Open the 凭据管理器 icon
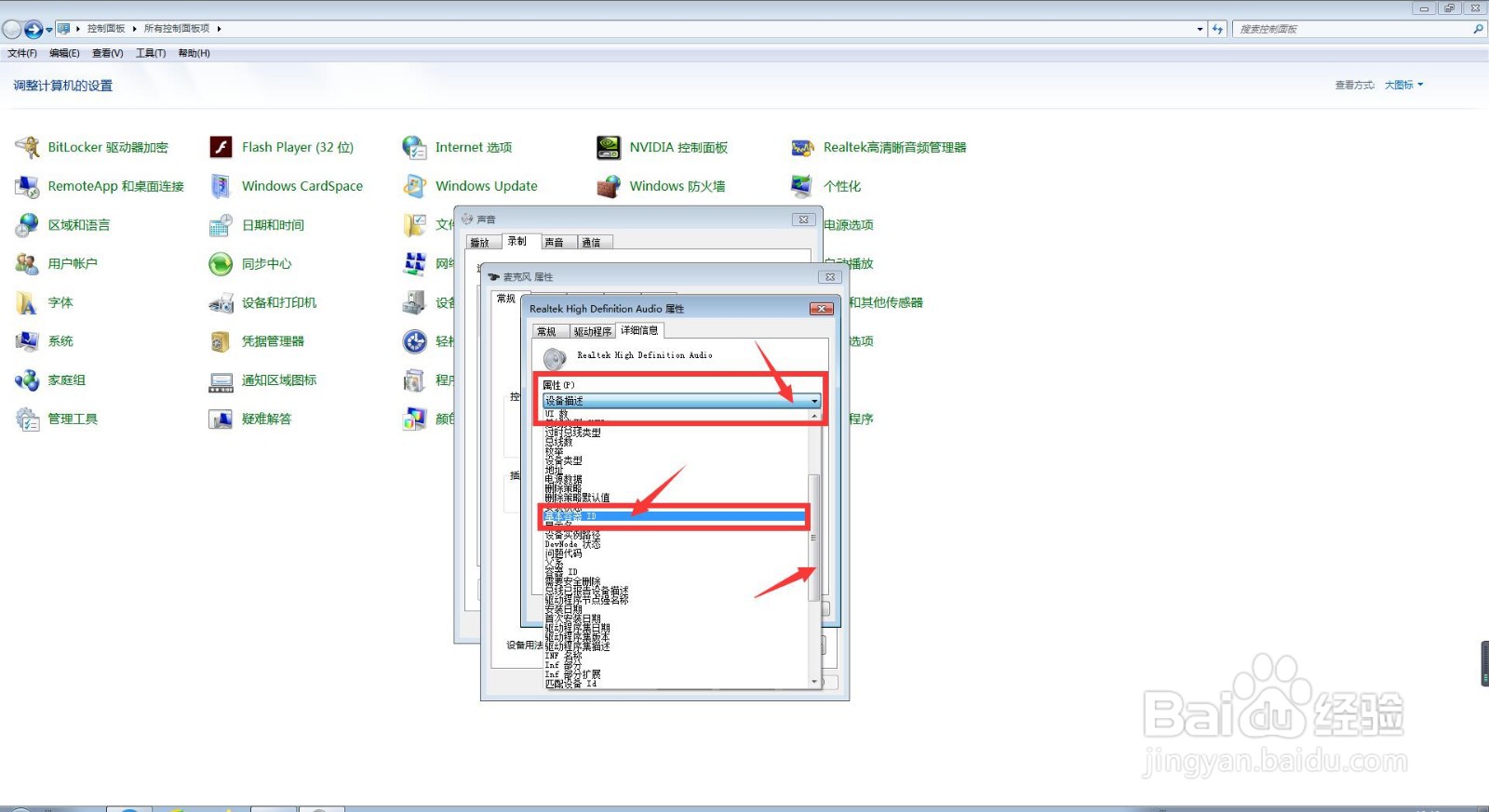The image size is (1489, 812). [x=221, y=341]
